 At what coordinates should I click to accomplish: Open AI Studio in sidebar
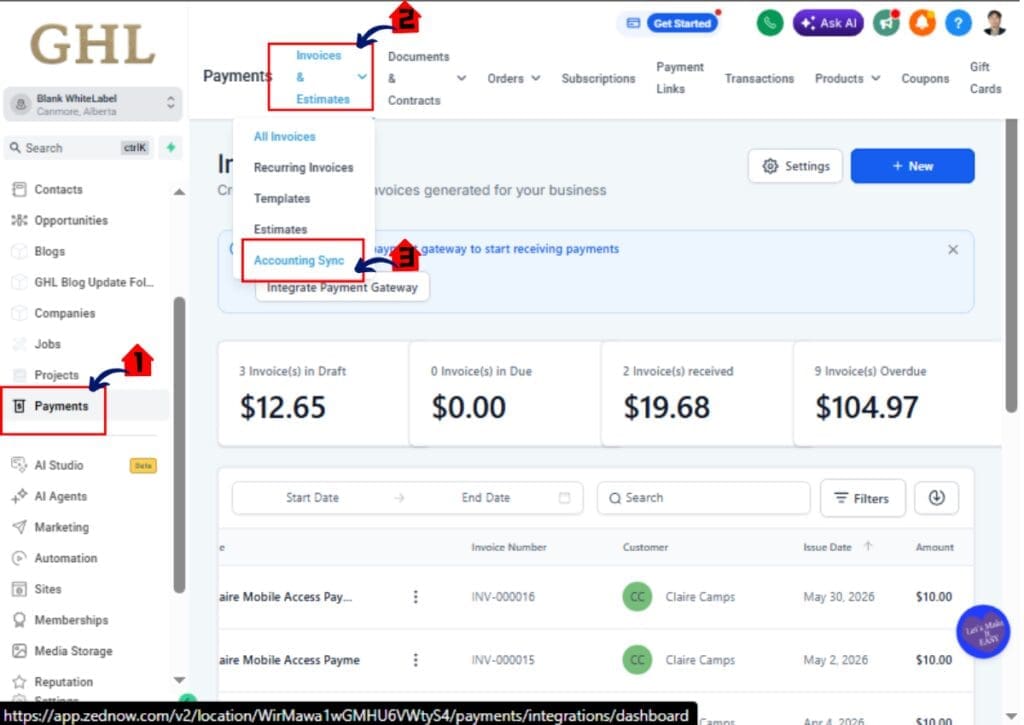point(58,466)
